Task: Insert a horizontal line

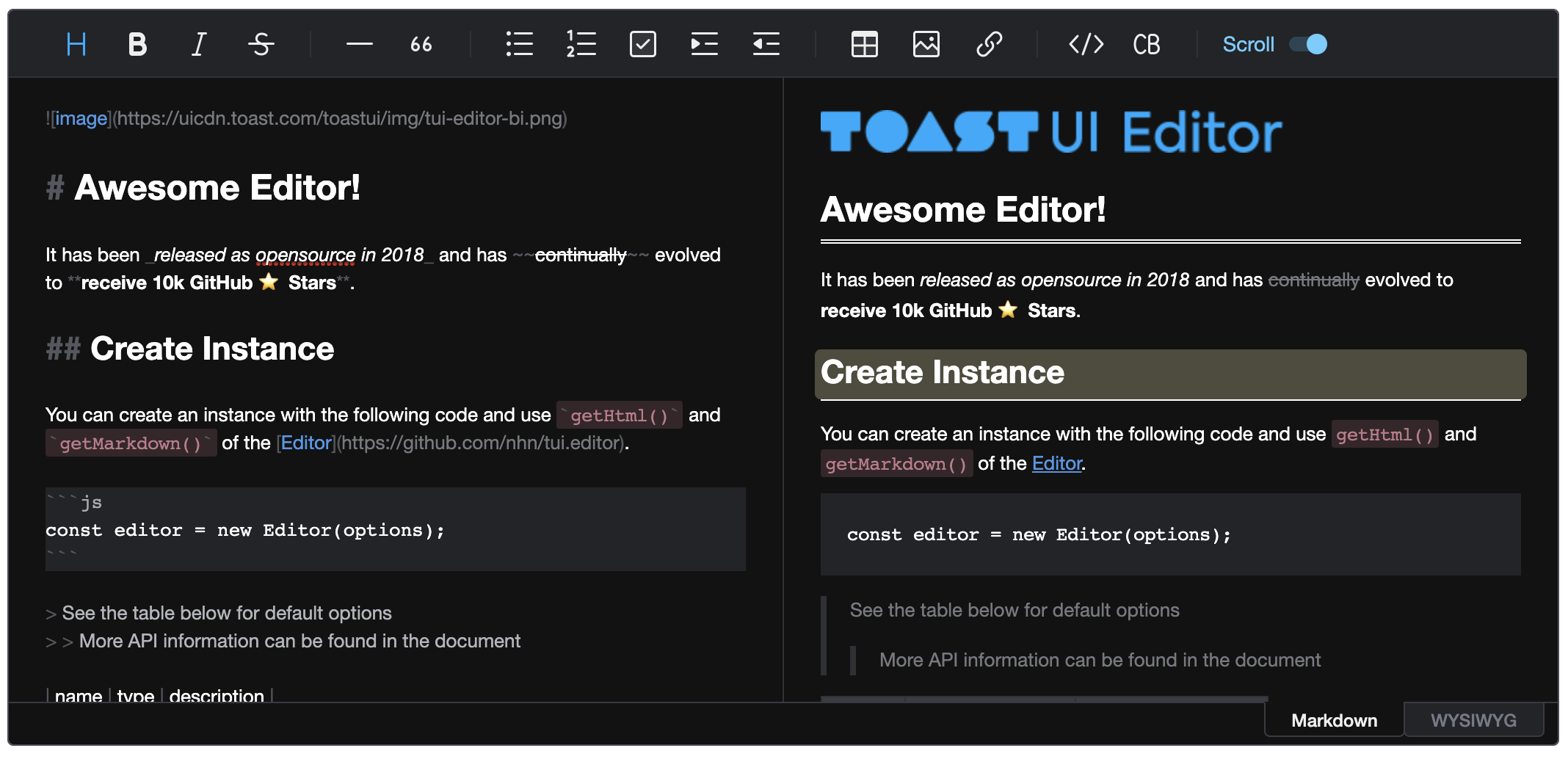Action: 359,45
